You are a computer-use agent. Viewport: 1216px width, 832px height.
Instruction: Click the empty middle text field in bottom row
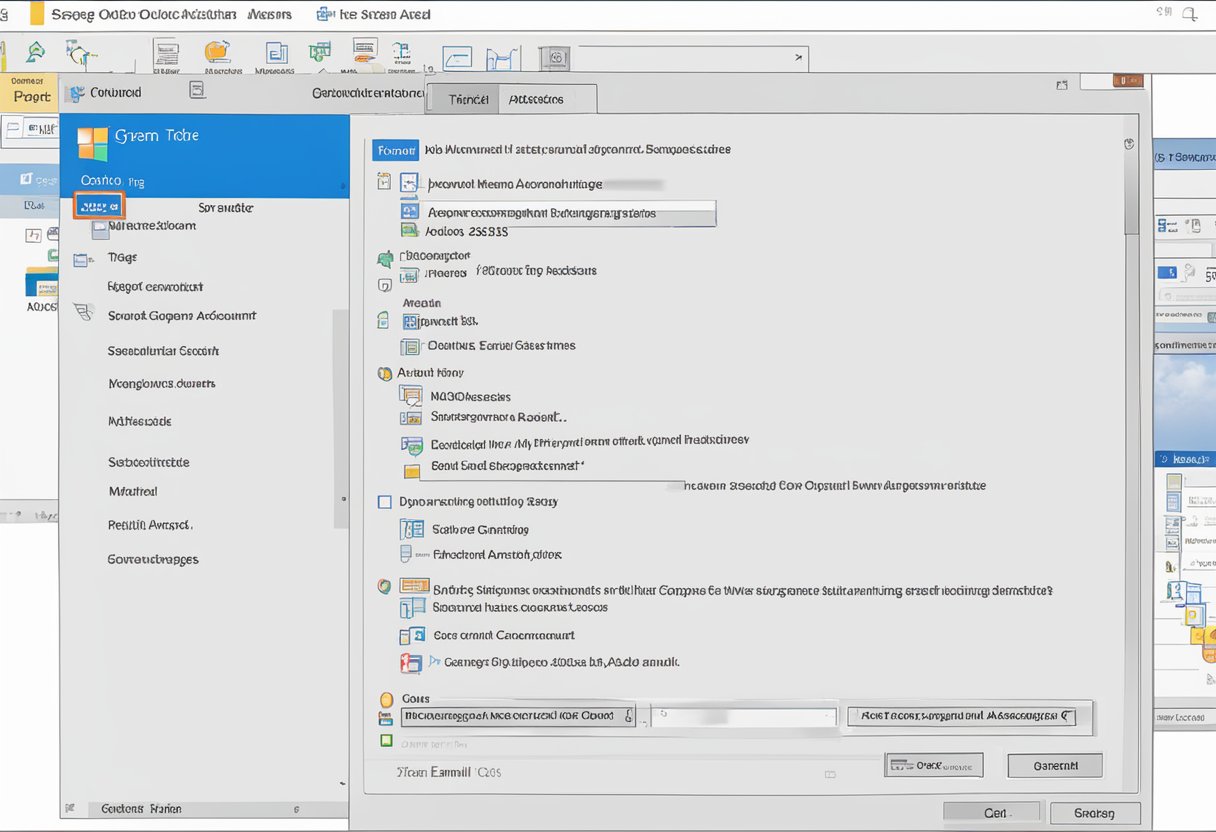(x=743, y=717)
